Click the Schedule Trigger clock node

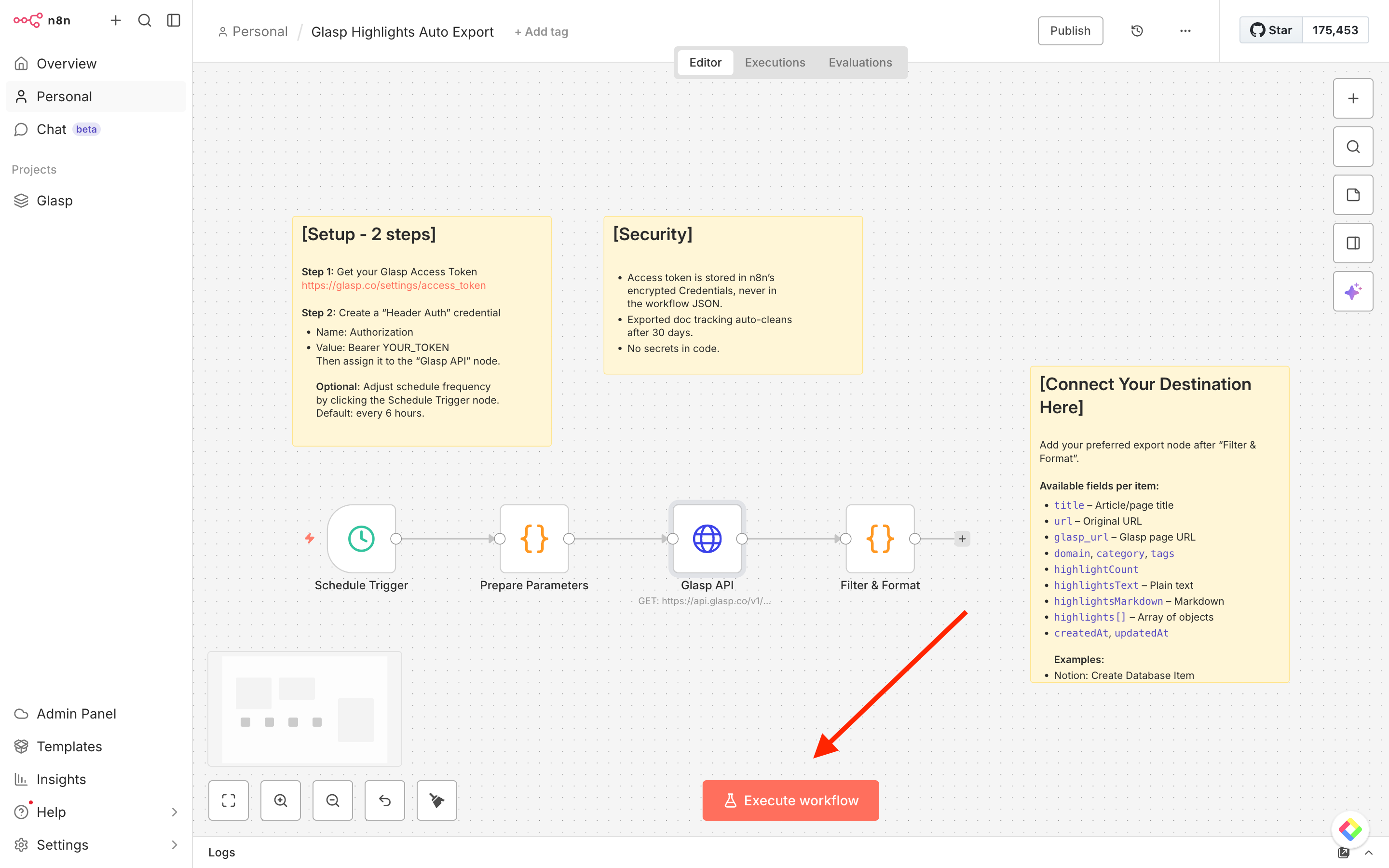(x=361, y=539)
